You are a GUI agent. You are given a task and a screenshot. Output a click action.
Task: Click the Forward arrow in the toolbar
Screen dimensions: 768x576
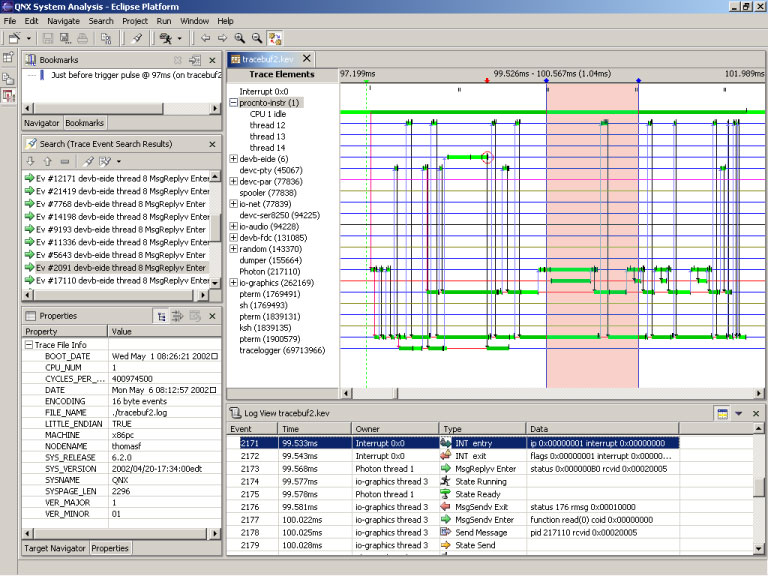click(223, 38)
